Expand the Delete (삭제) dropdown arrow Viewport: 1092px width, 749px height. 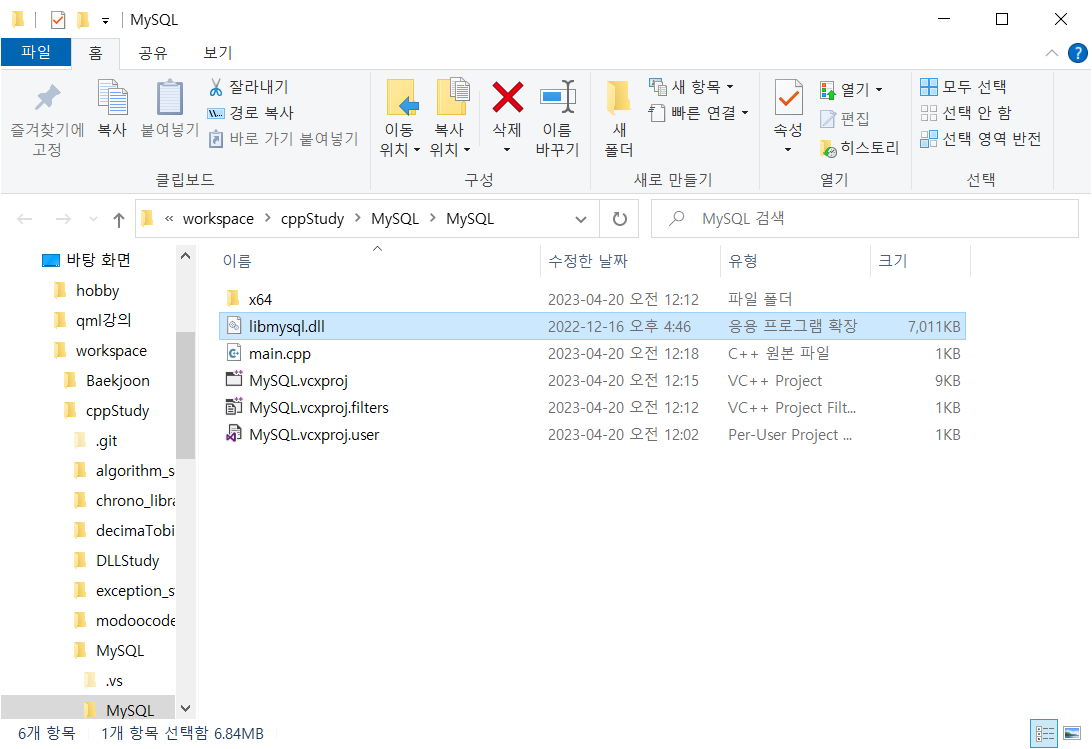(507, 150)
